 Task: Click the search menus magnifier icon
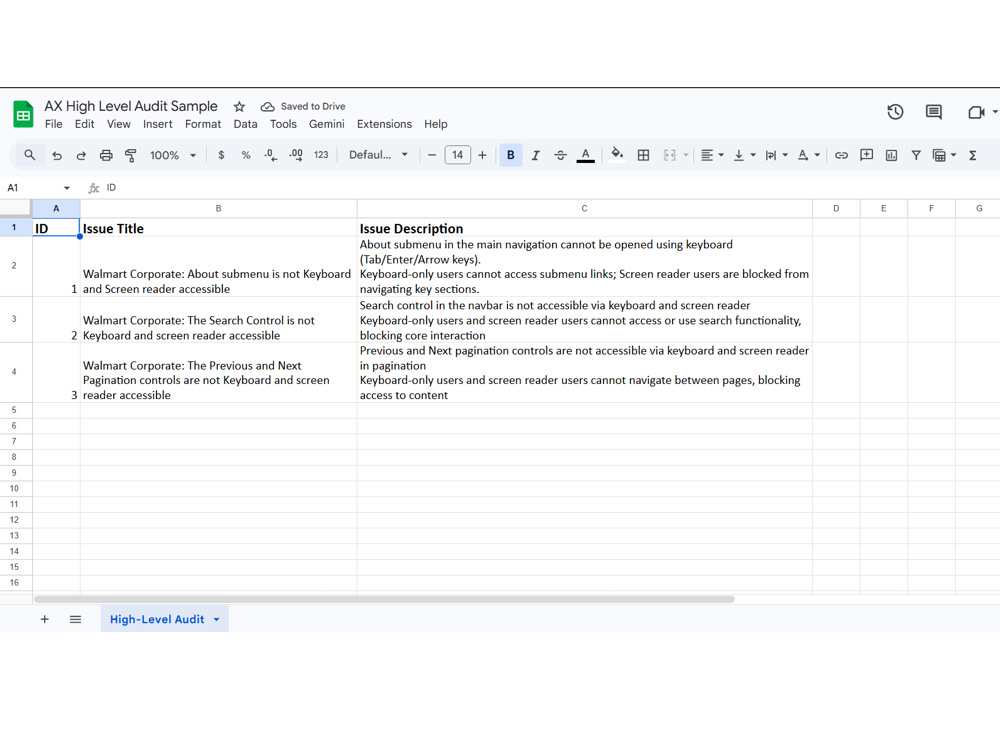pos(29,155)
